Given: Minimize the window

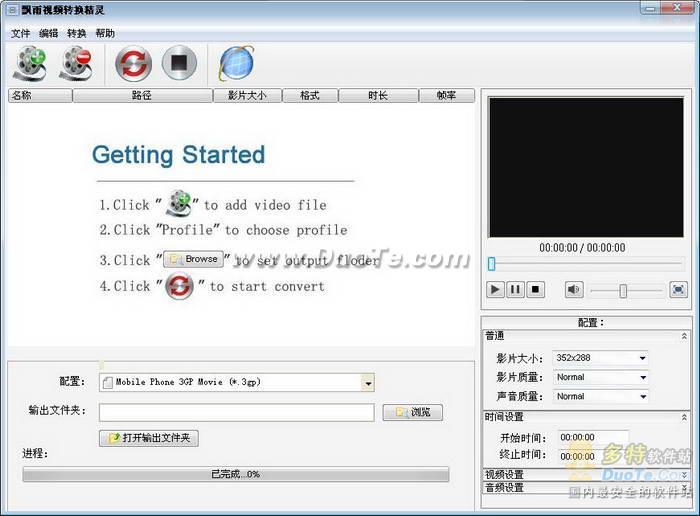Looking at the screenshot, I should (651, 8).
